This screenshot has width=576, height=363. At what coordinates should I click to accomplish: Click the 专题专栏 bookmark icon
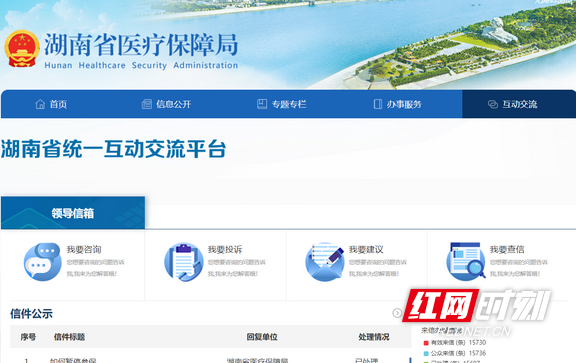(262, 104)
